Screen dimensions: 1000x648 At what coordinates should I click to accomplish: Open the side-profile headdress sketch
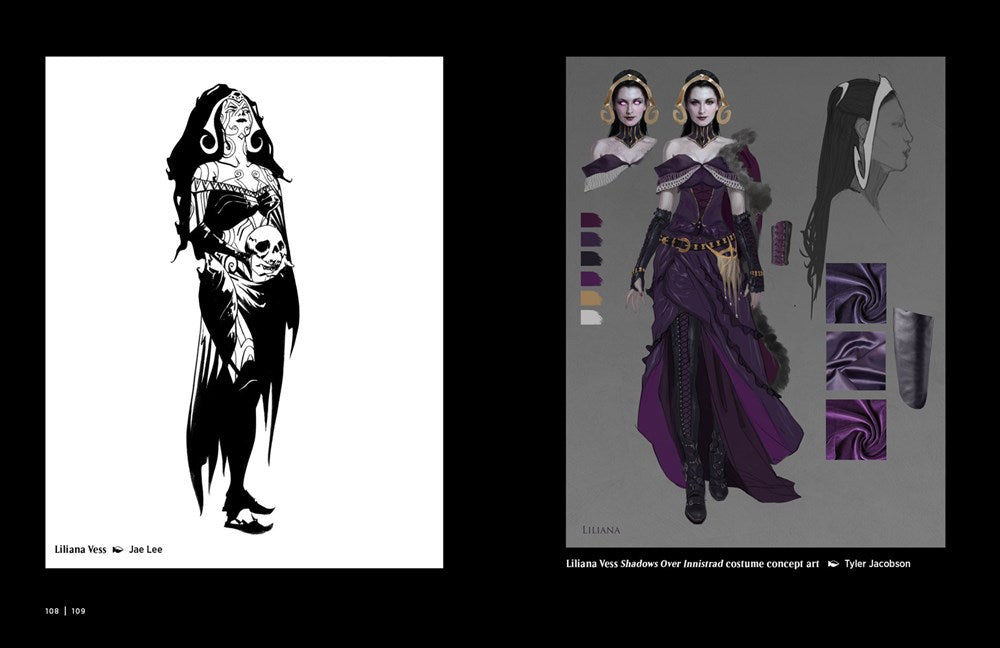(x=865, y=160)
